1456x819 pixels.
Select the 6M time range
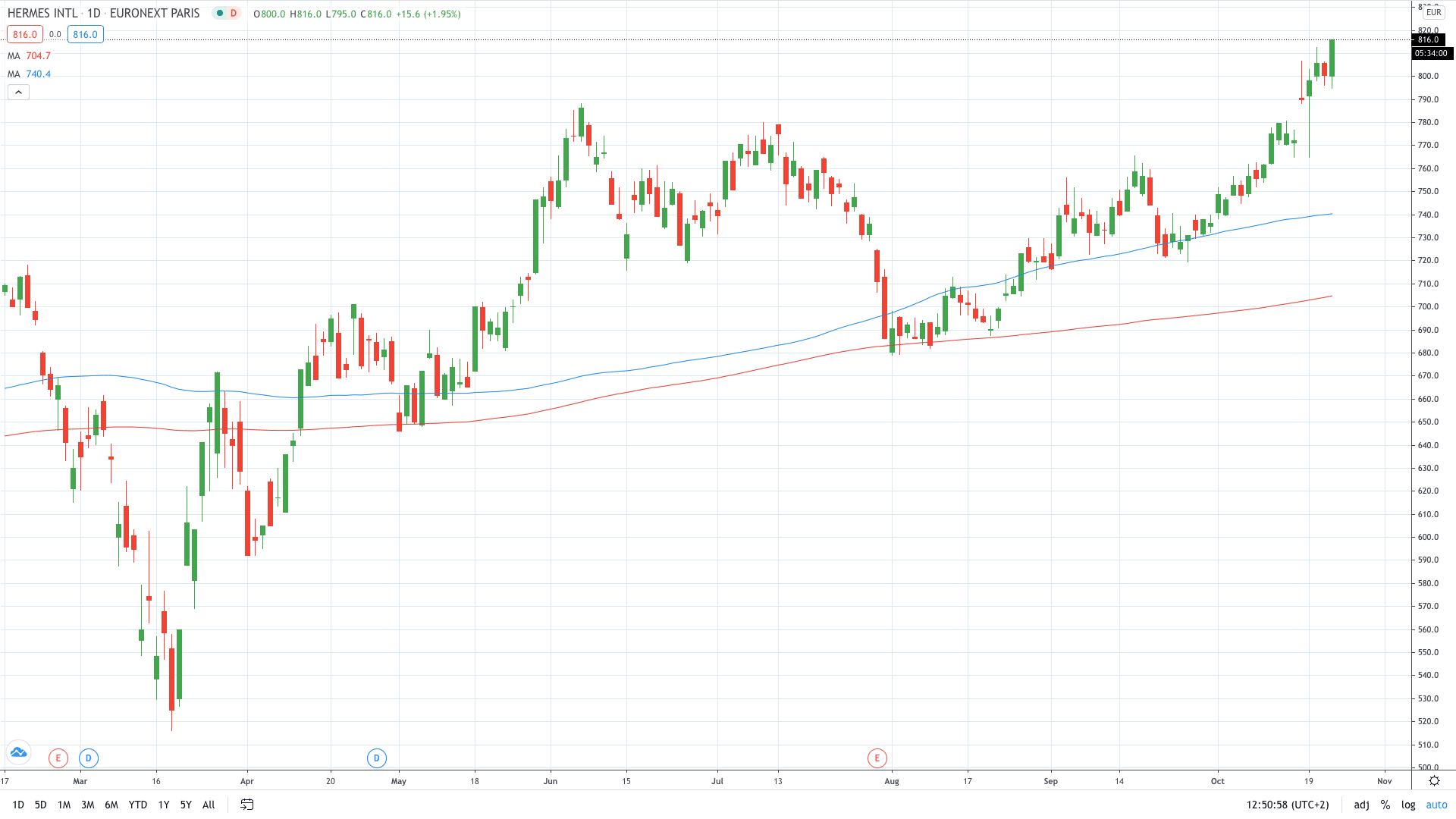[111, 805]
